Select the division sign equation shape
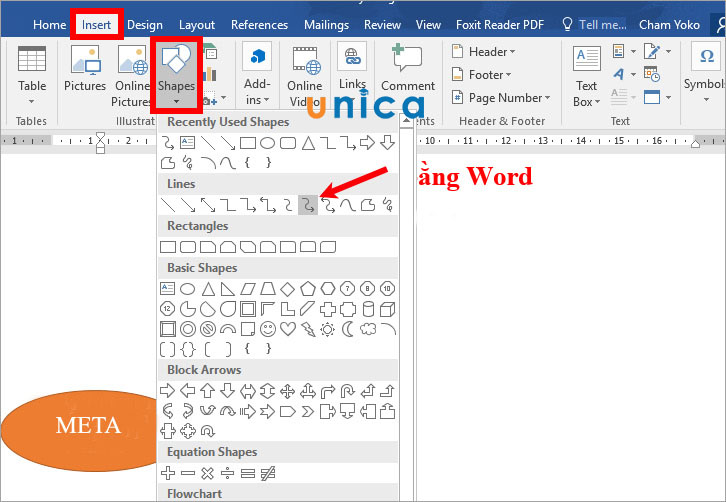726x502 pixels. (228, 473)
